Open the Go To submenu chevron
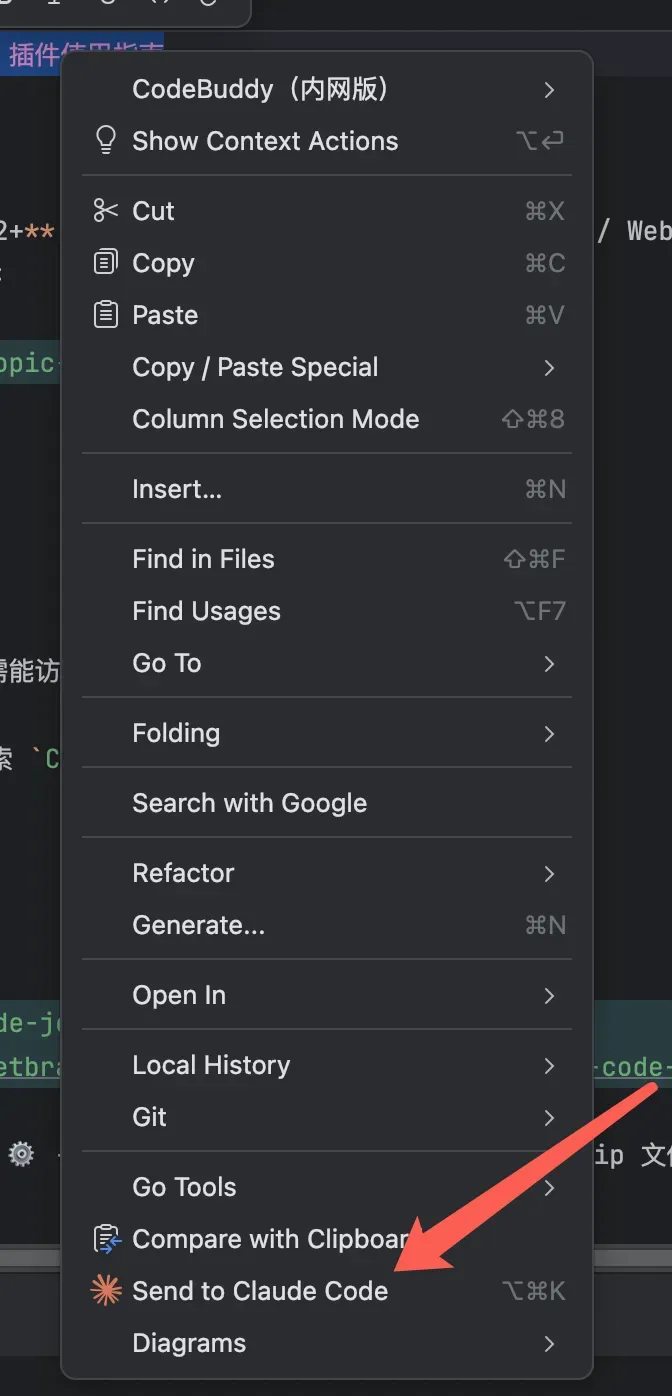 point(549,663)
